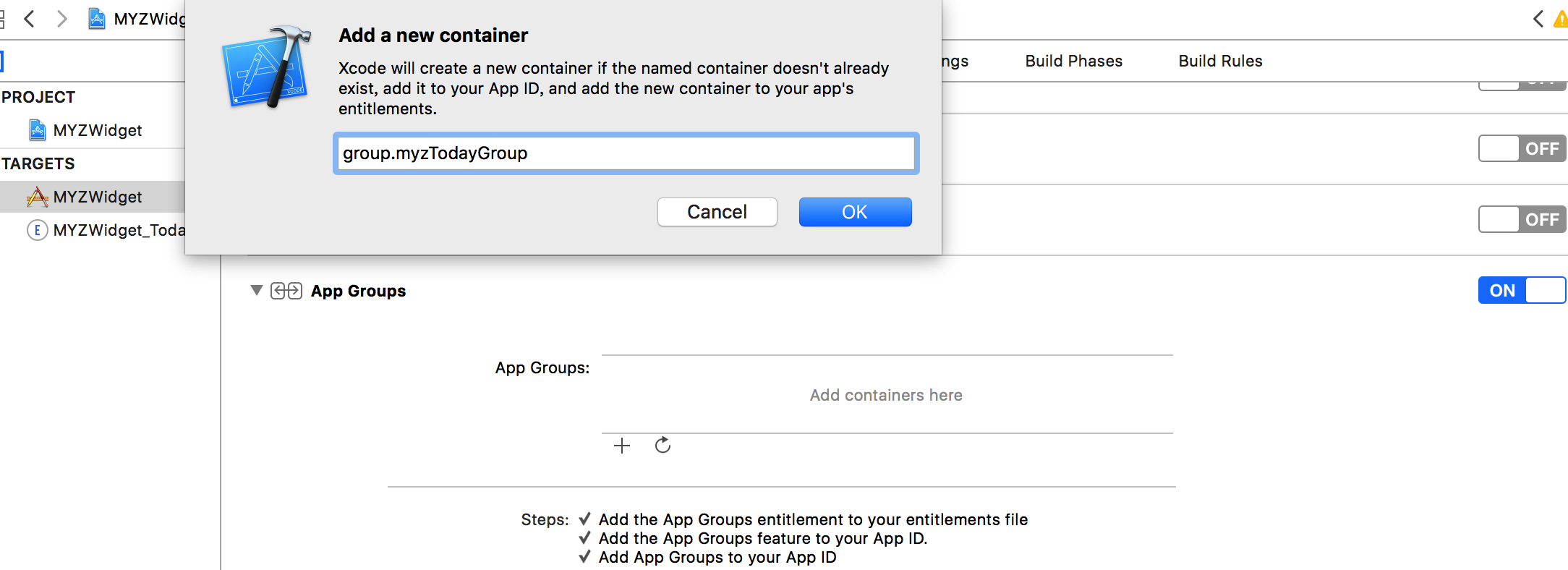
Task: Collapse the App Groups disclosure triangle
Action: [x=256, y=291]
